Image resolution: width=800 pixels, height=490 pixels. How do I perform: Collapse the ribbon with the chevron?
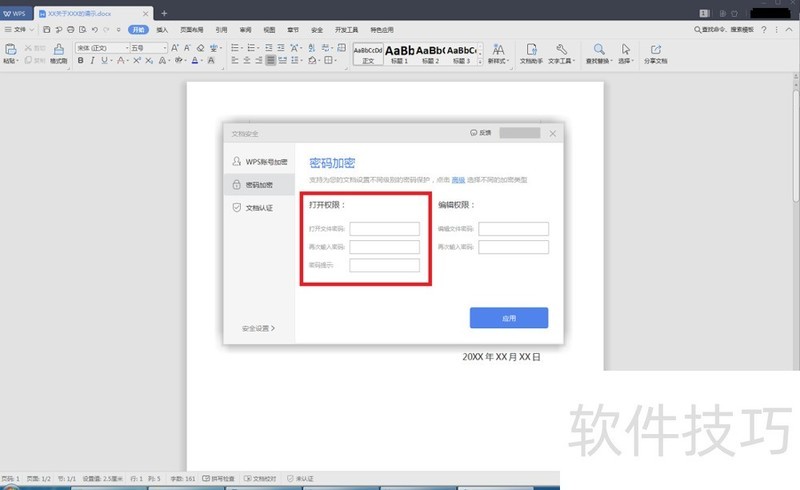789,30
